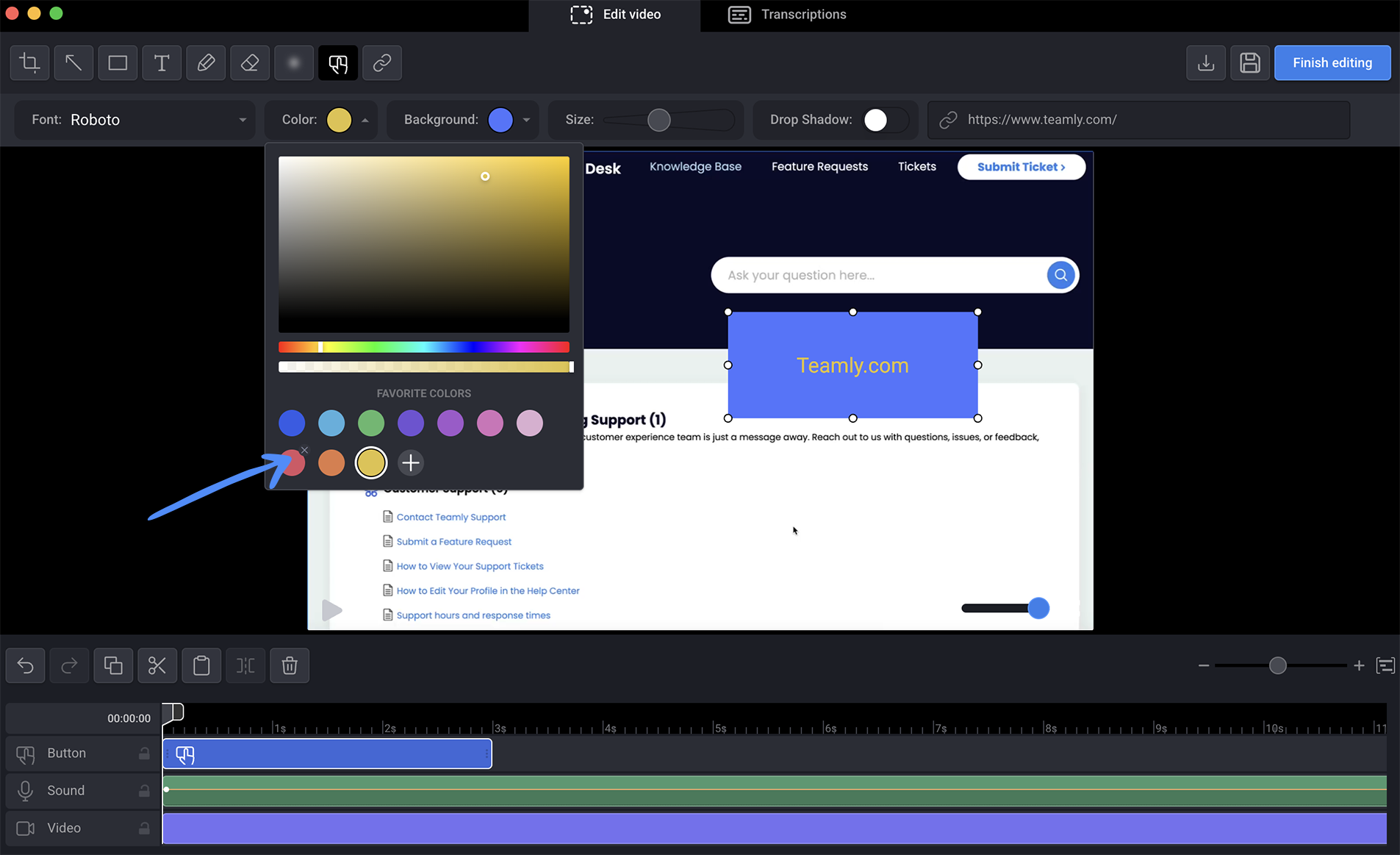Collapse the text Color picker dropdown

(x=365, y=120)
